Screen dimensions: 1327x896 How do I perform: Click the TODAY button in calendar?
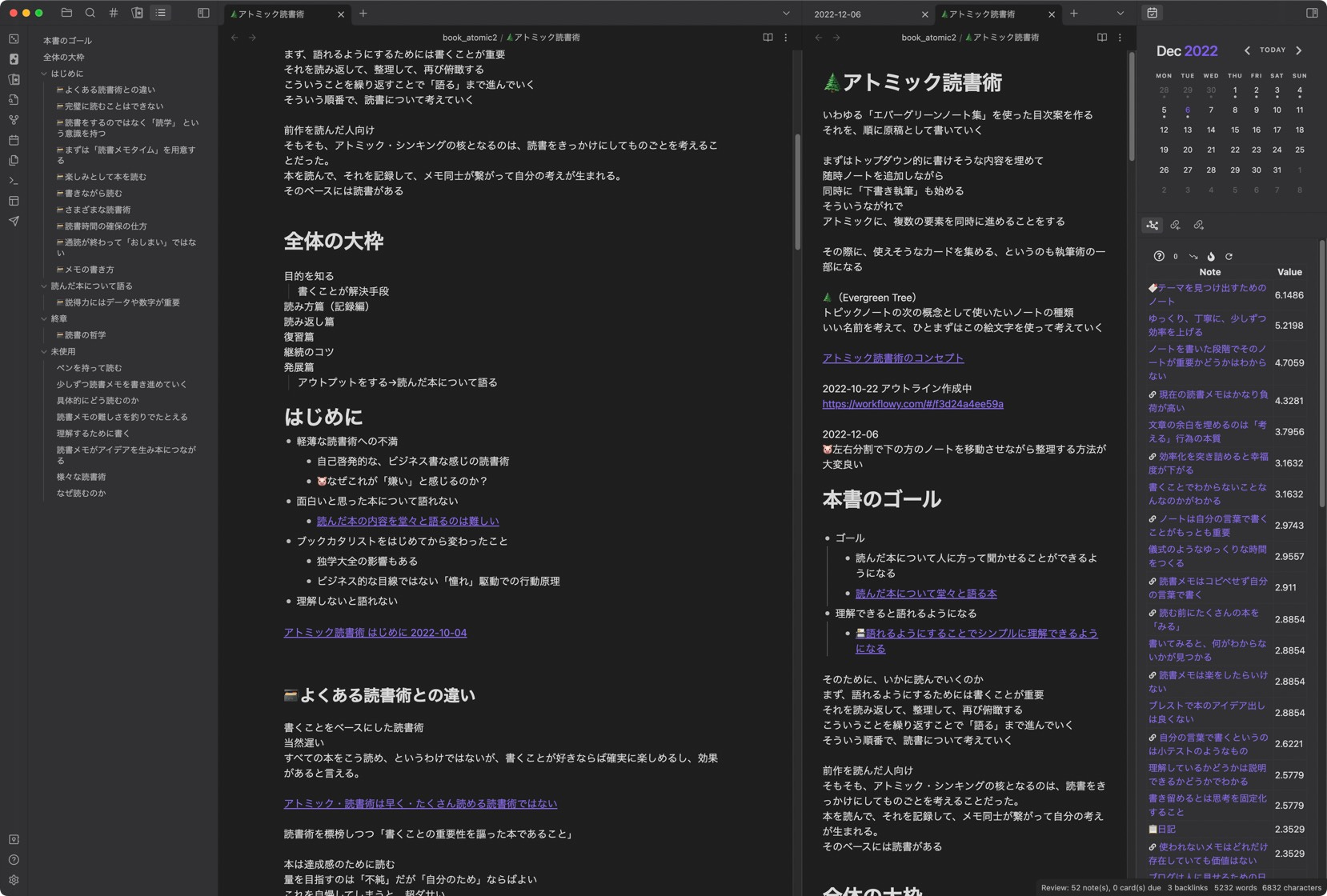[1272, 50]
